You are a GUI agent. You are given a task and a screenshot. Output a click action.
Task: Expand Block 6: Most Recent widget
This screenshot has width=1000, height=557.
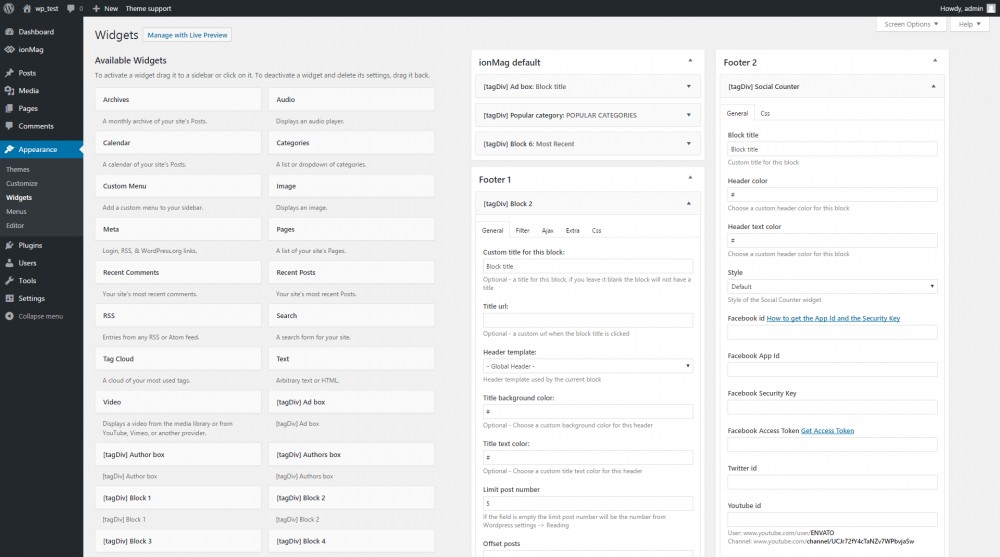pos(689,144)
